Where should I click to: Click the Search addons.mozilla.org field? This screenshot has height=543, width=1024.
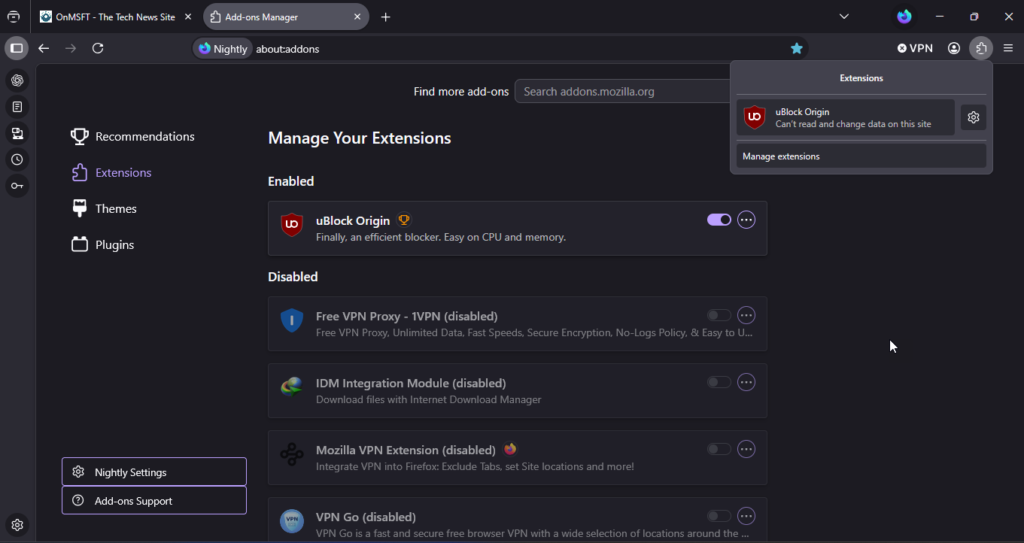(622, 92)
